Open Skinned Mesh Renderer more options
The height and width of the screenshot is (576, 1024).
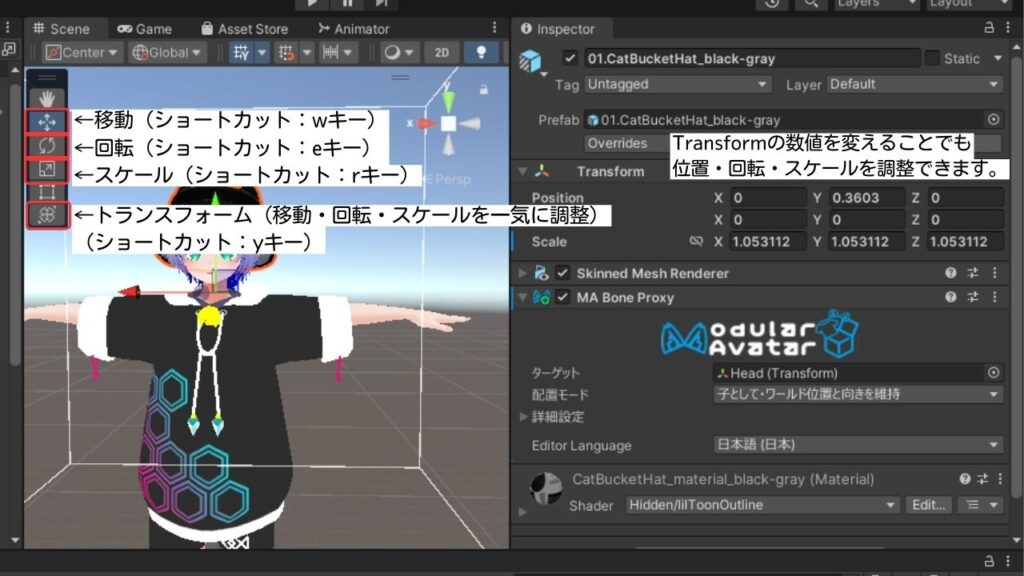(x=995, y=273)
